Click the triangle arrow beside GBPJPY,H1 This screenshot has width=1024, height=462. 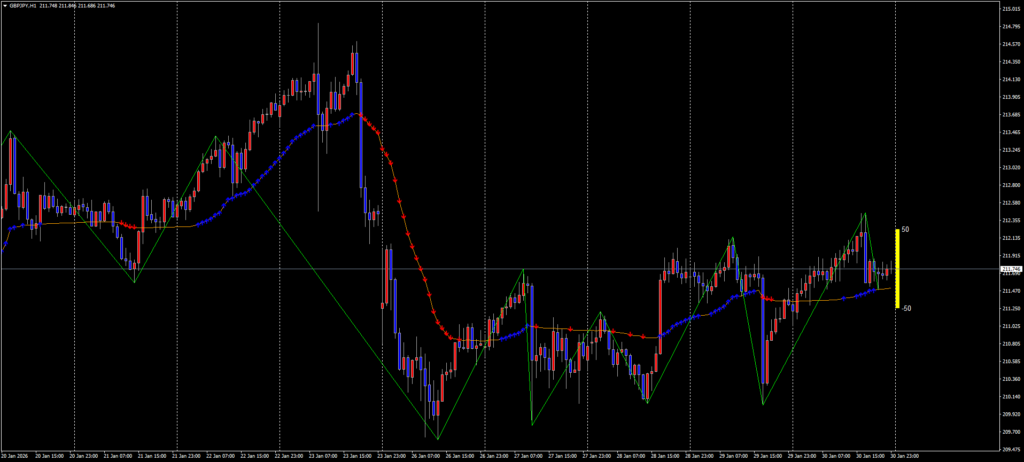pyautogui.click(x=4, y=5)
